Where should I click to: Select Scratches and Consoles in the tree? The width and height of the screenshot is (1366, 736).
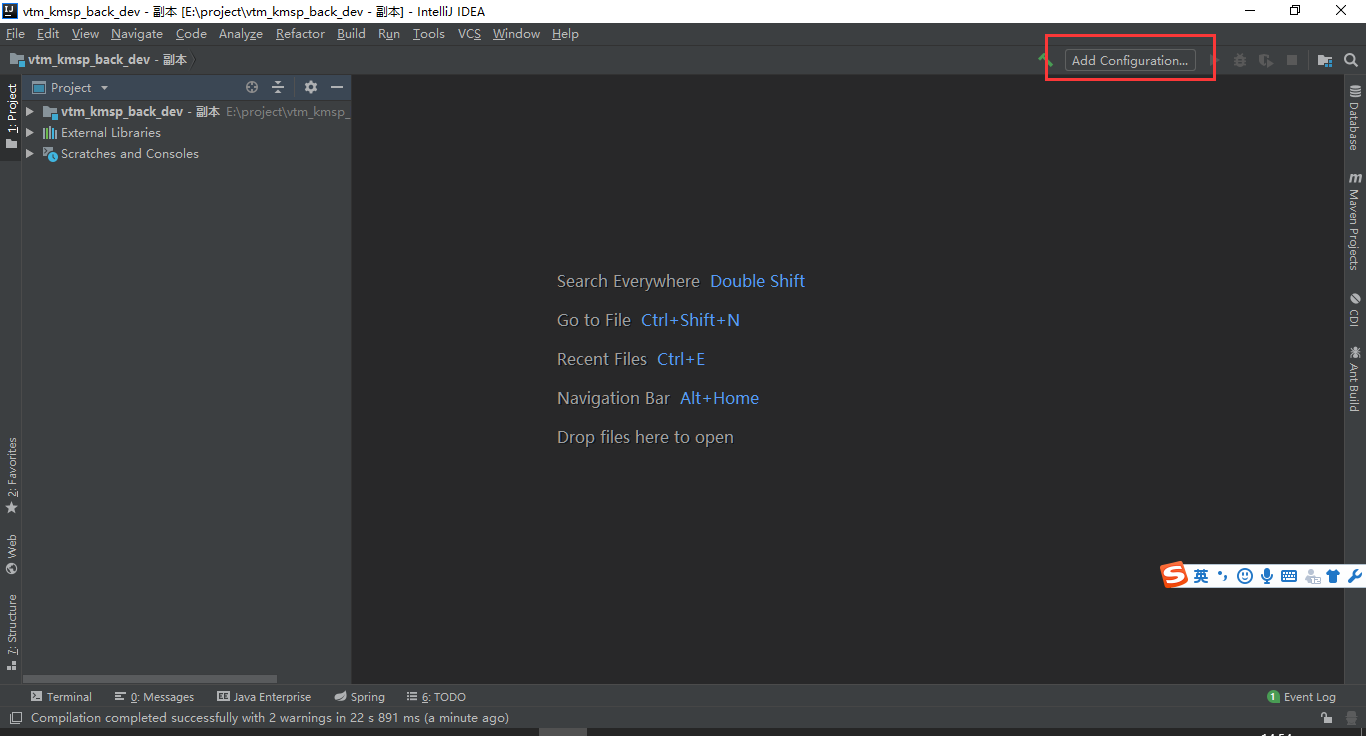[129, 153]
